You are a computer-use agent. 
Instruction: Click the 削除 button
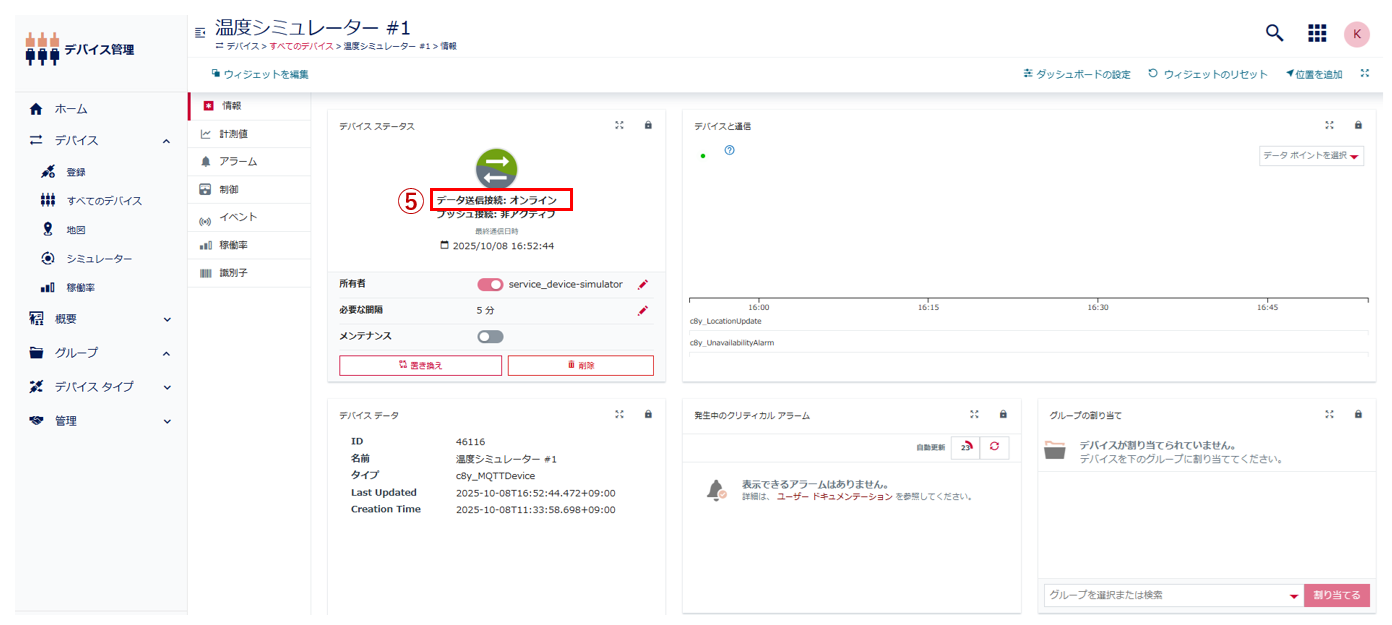click(580, 365)
